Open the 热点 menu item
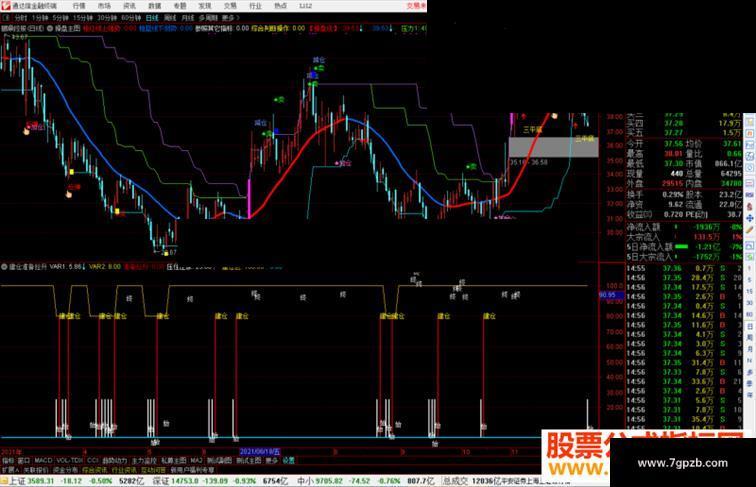 point(280,6)
